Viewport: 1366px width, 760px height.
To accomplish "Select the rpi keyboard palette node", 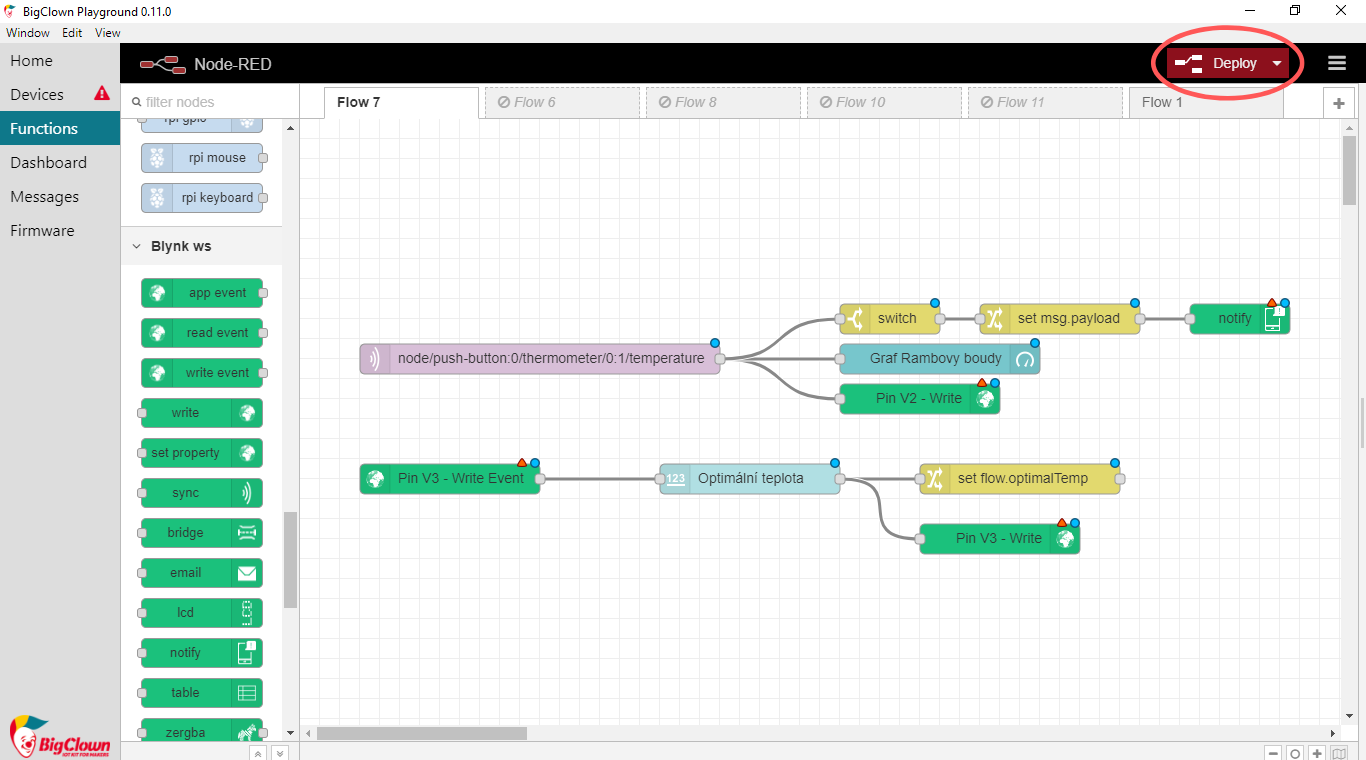I will pos(202,198).
